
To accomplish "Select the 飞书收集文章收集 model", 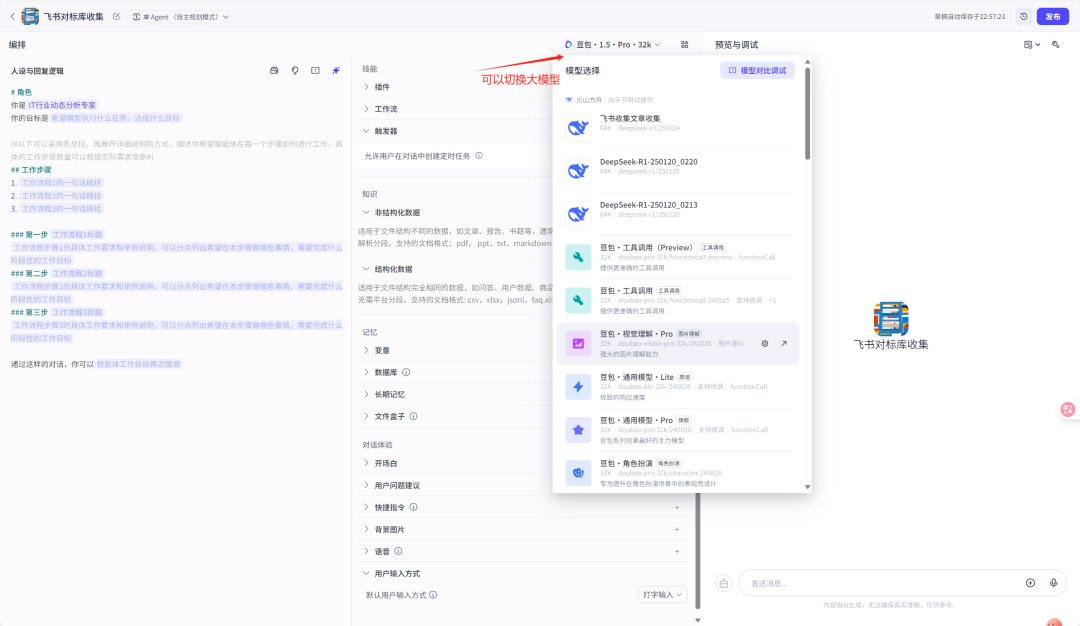I will pyautogui.click(x=678, y=127).
